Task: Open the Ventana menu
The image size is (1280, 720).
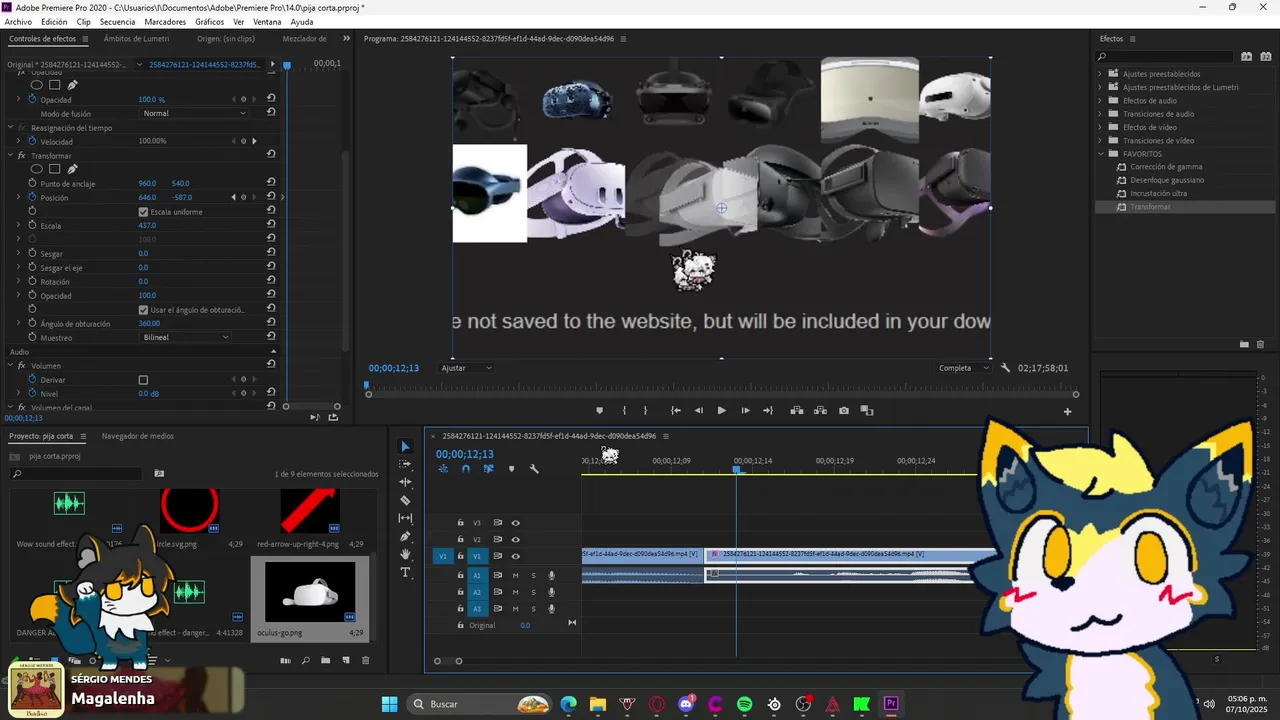Action: [267, 21]
